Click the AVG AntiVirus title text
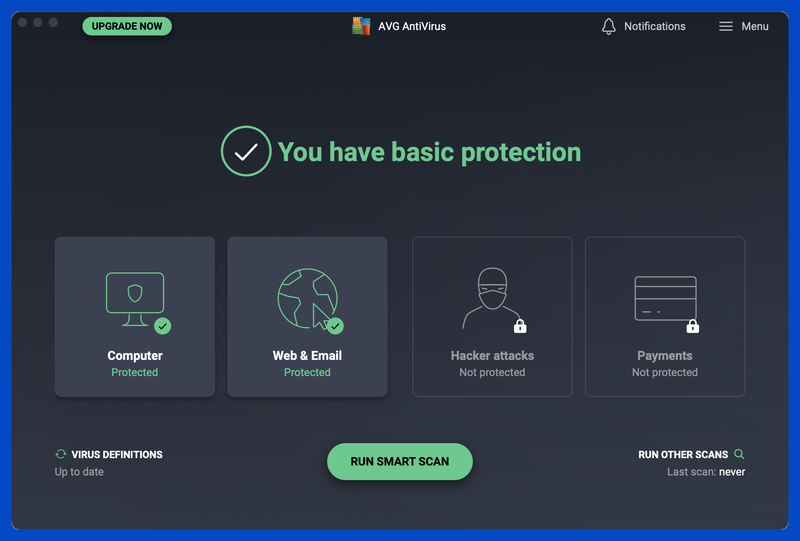Image resolution: width=800 pixels, height=541 pixels. point(412,26)
